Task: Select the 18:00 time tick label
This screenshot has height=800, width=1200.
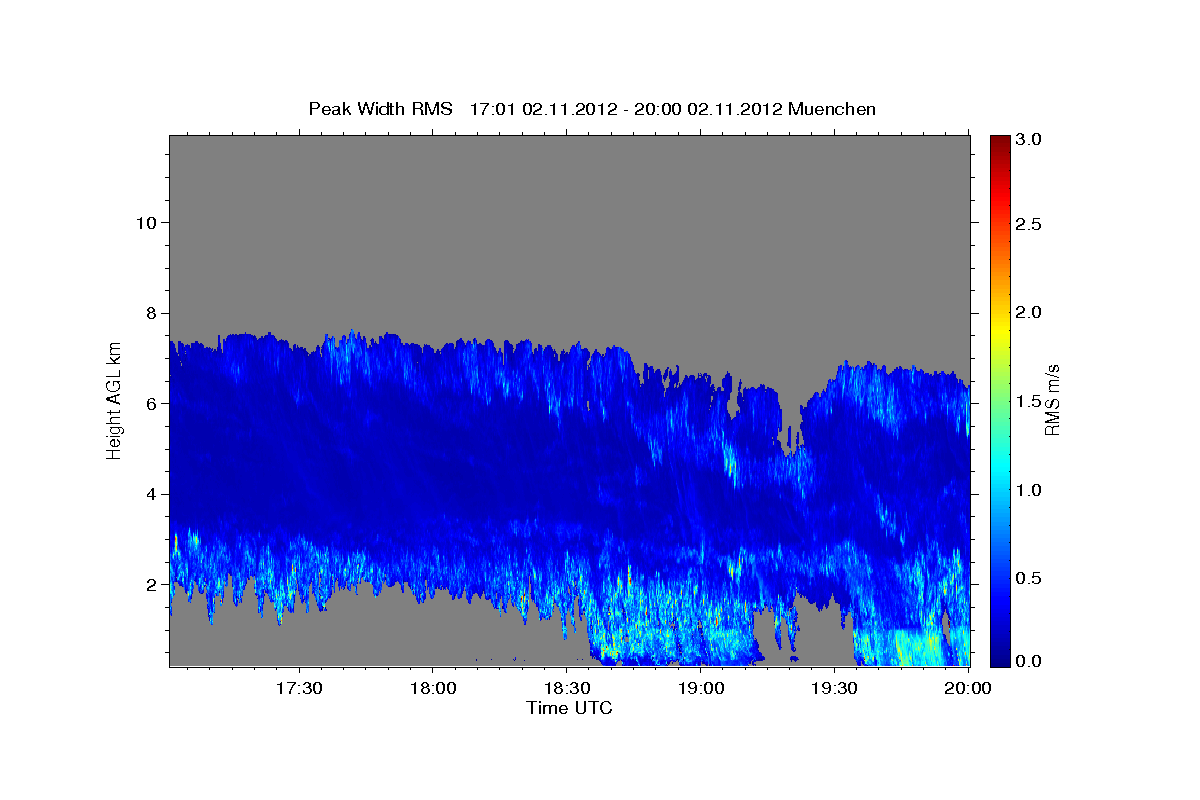Action: (x=433, y=688)
